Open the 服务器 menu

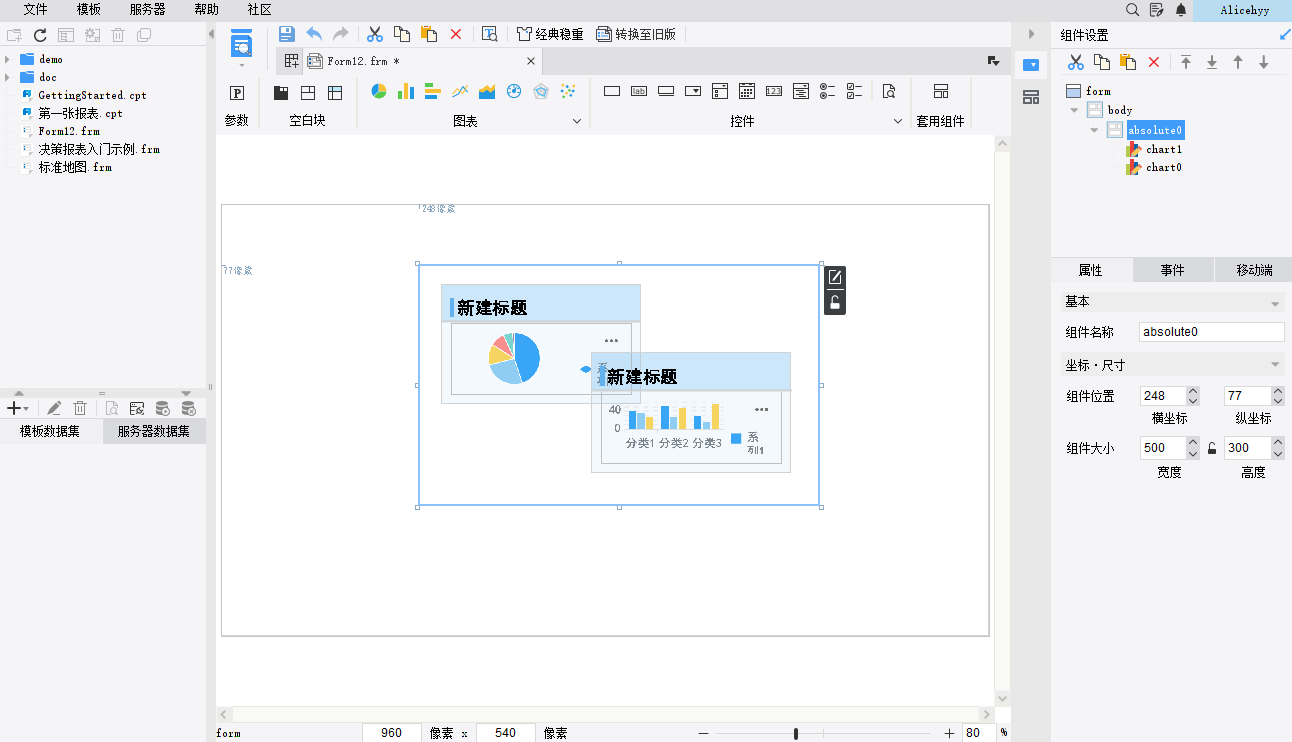point(148,9)
